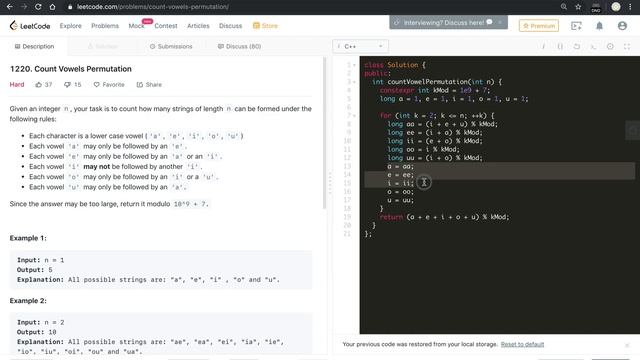The image size is (640, 360).
Task: Open the editor shortcuts terminal icon
Action: (593, 47)
